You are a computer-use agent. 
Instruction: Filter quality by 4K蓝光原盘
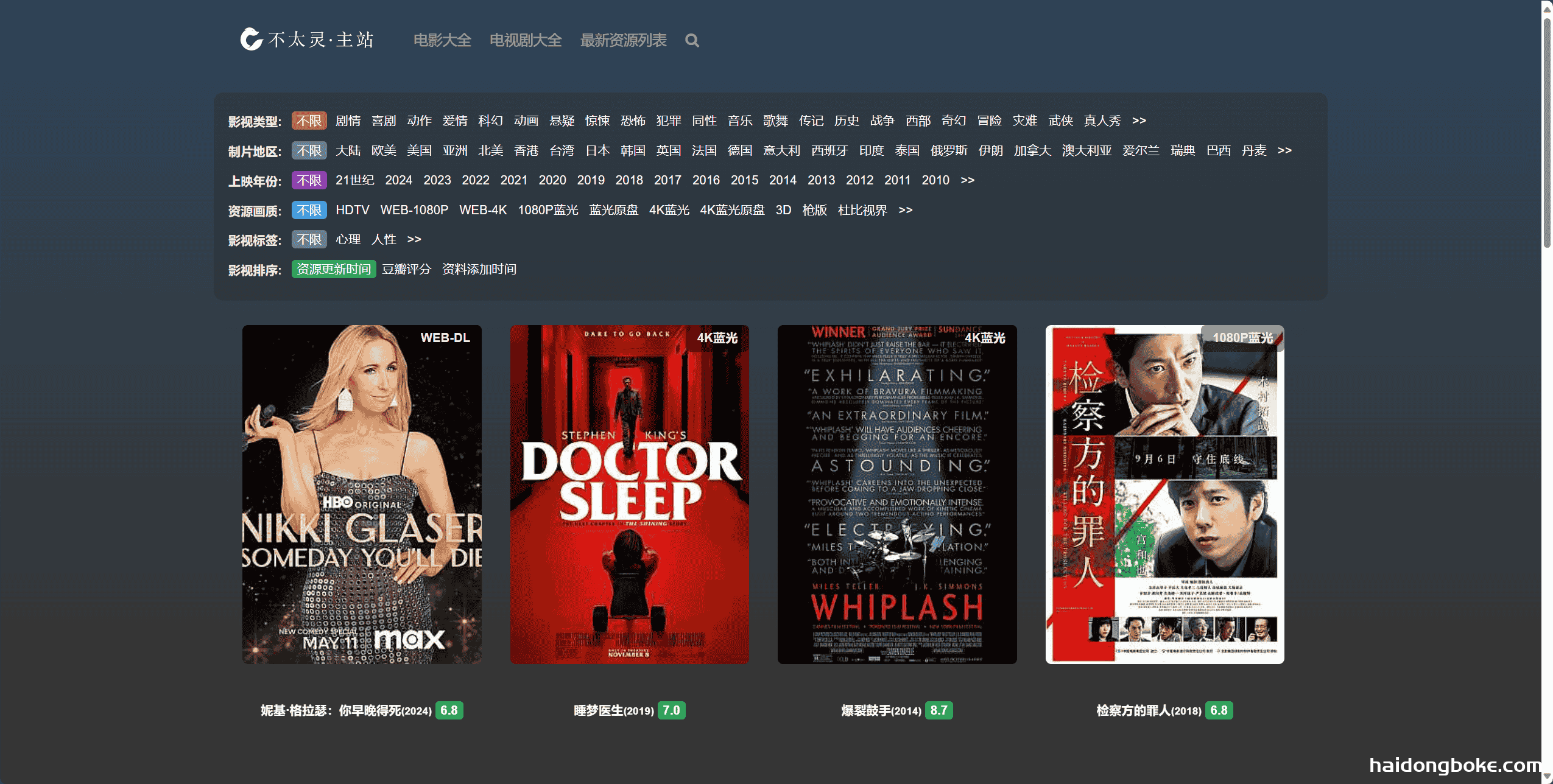coord(732,210)
